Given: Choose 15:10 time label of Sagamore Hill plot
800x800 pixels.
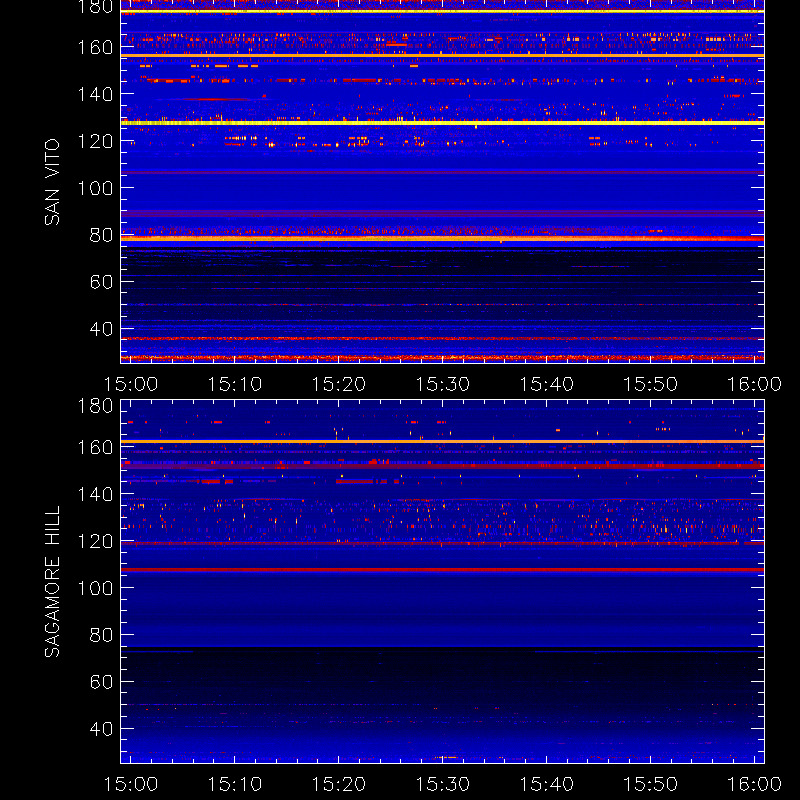Looking at the screenshot, I should [235, 784].
